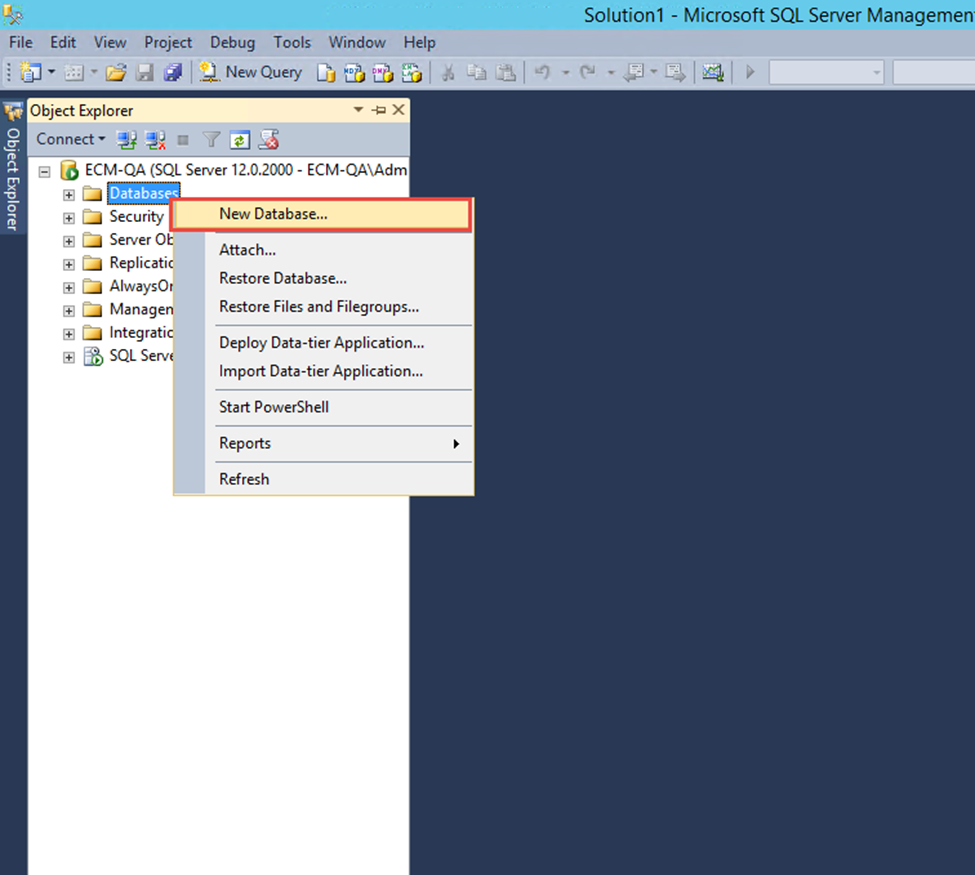Collapse the ECM-QA server node
This screenshot has height=875, width=975.
click(44, 171)
